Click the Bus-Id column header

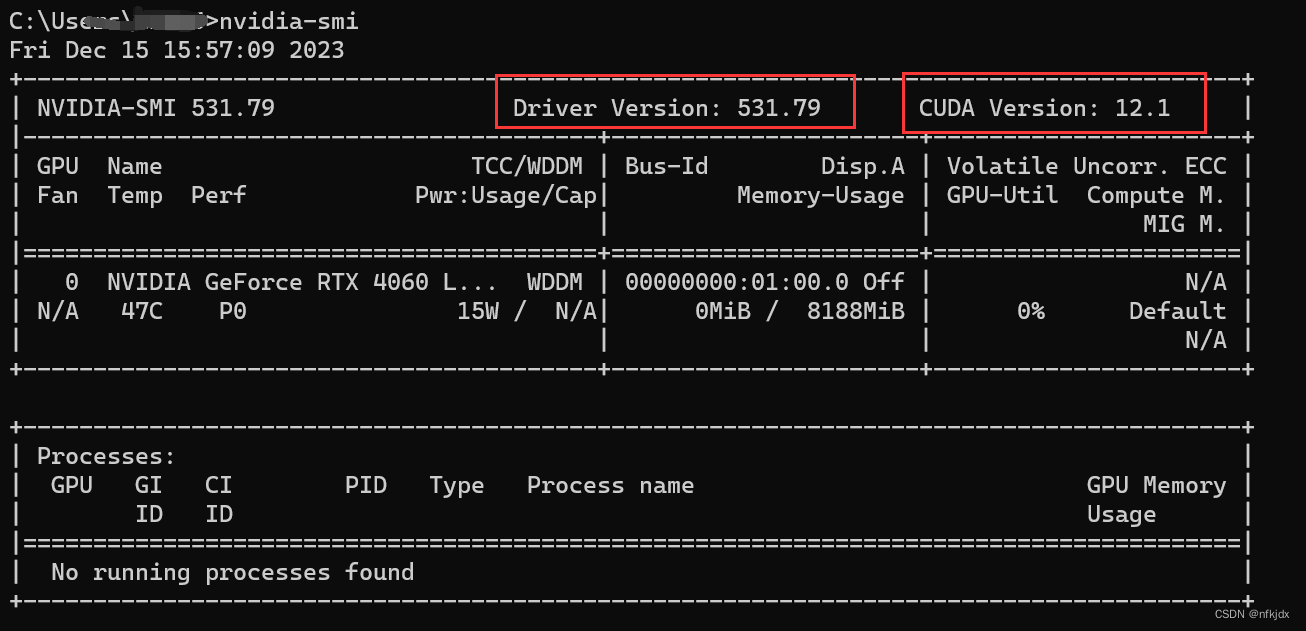667,166
